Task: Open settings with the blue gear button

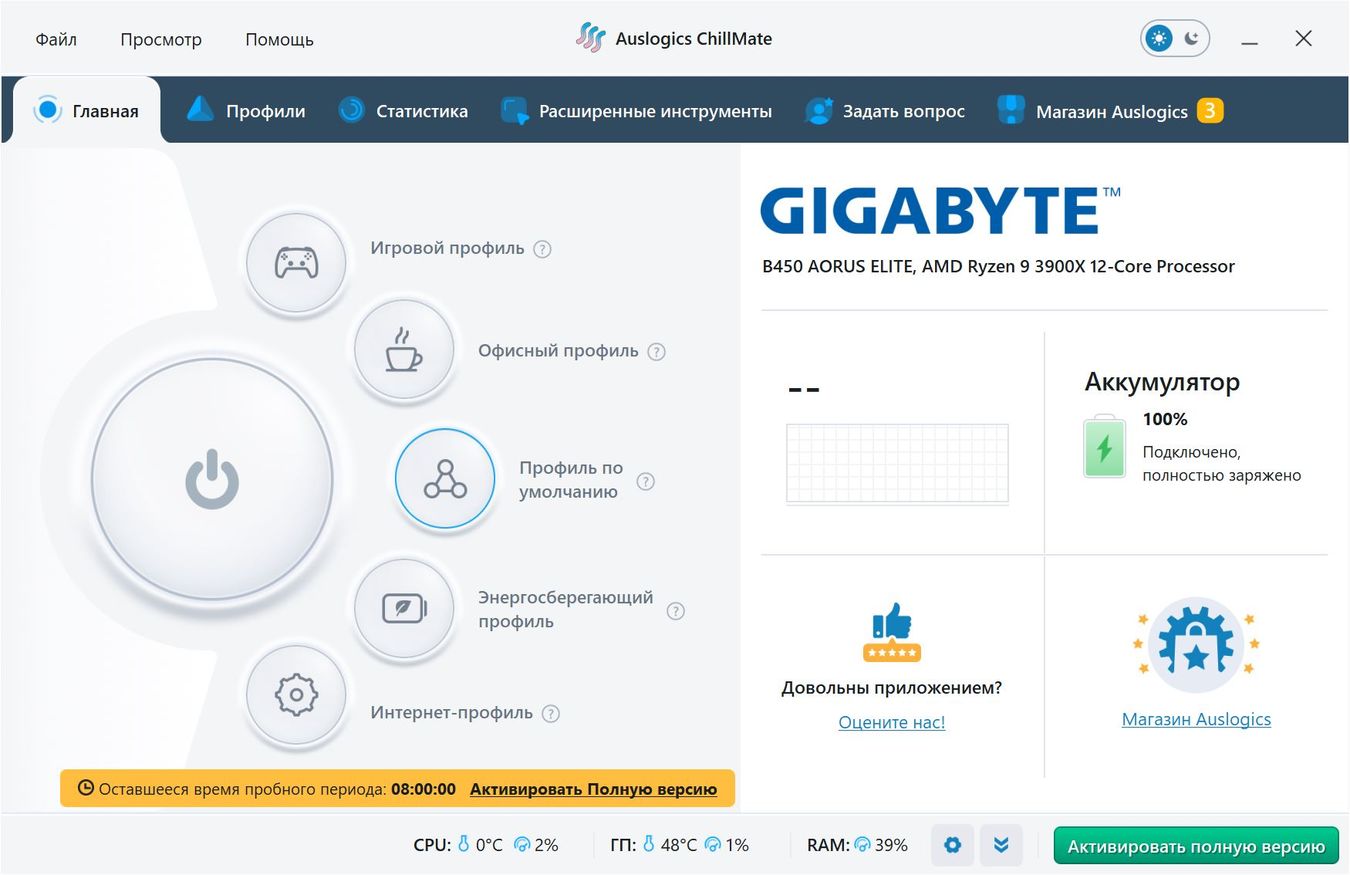Action: pos(952,846)
